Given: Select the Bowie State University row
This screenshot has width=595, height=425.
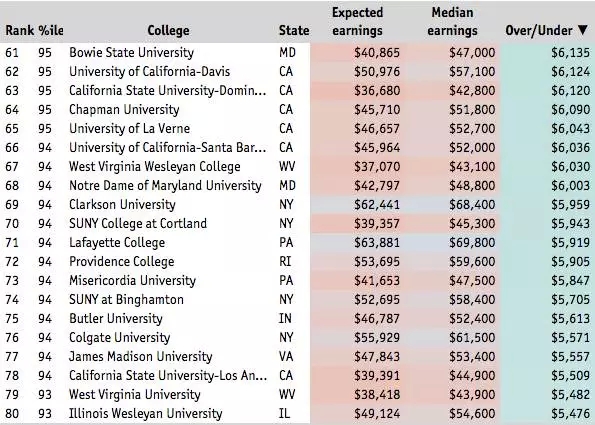Looking at the screenshot, I should click(x=298, y=52).
